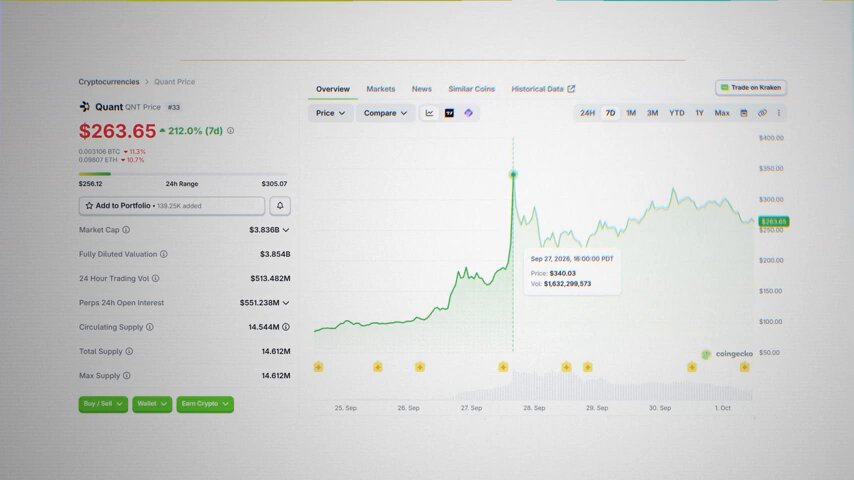Open the Buy / Sell dropdown button
The width and height of the screenshot is (854, 480).
[x=103, y=404]
